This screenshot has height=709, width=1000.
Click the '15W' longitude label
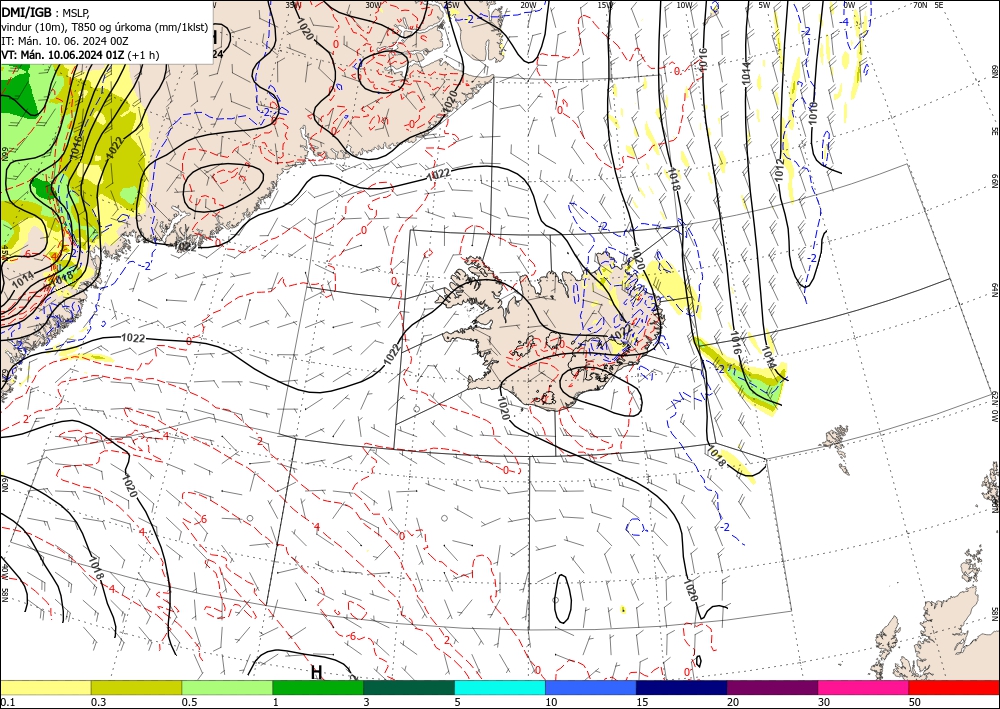coord(606,5)
